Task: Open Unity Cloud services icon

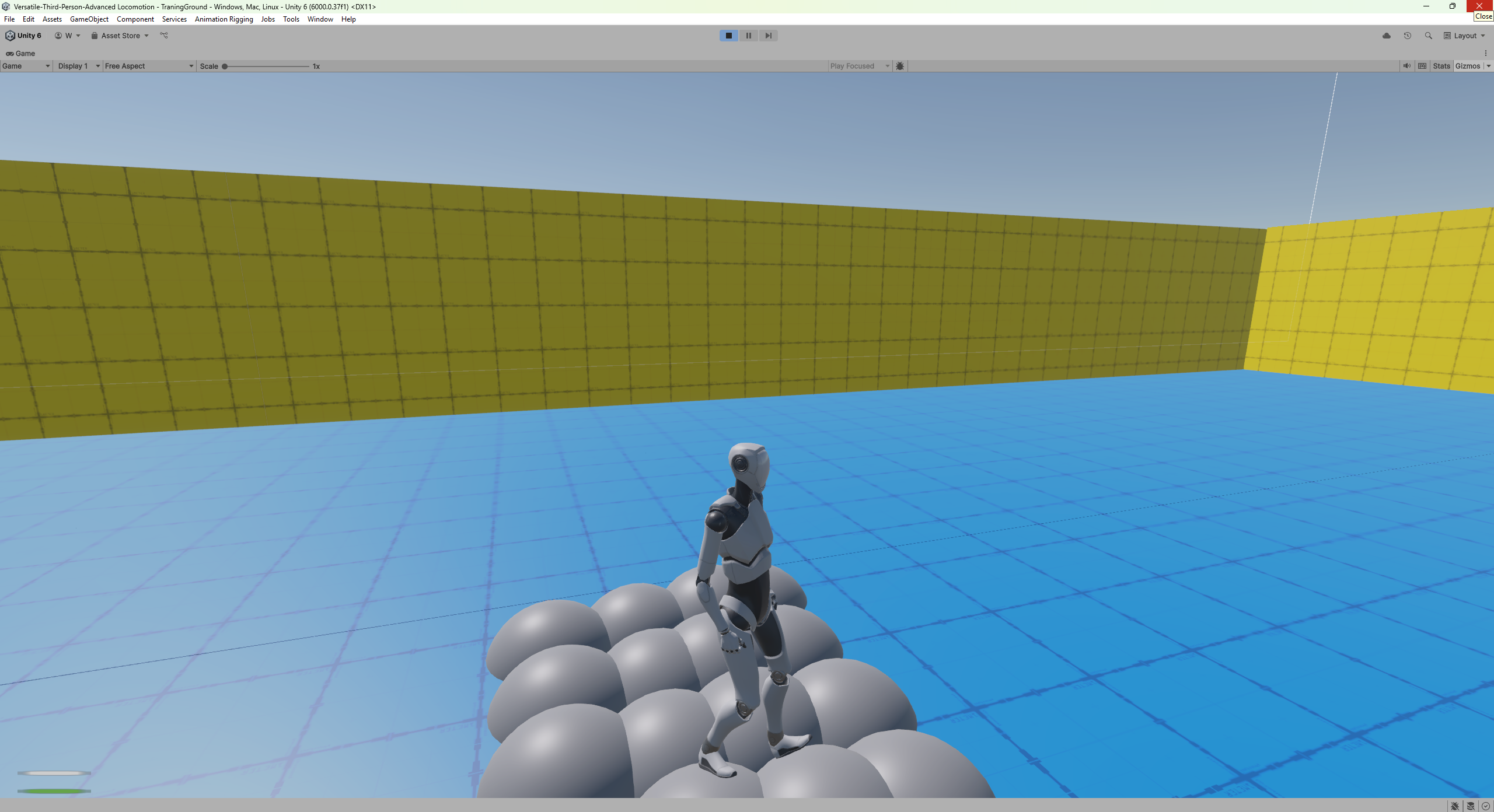Action: click(1387, 36)
